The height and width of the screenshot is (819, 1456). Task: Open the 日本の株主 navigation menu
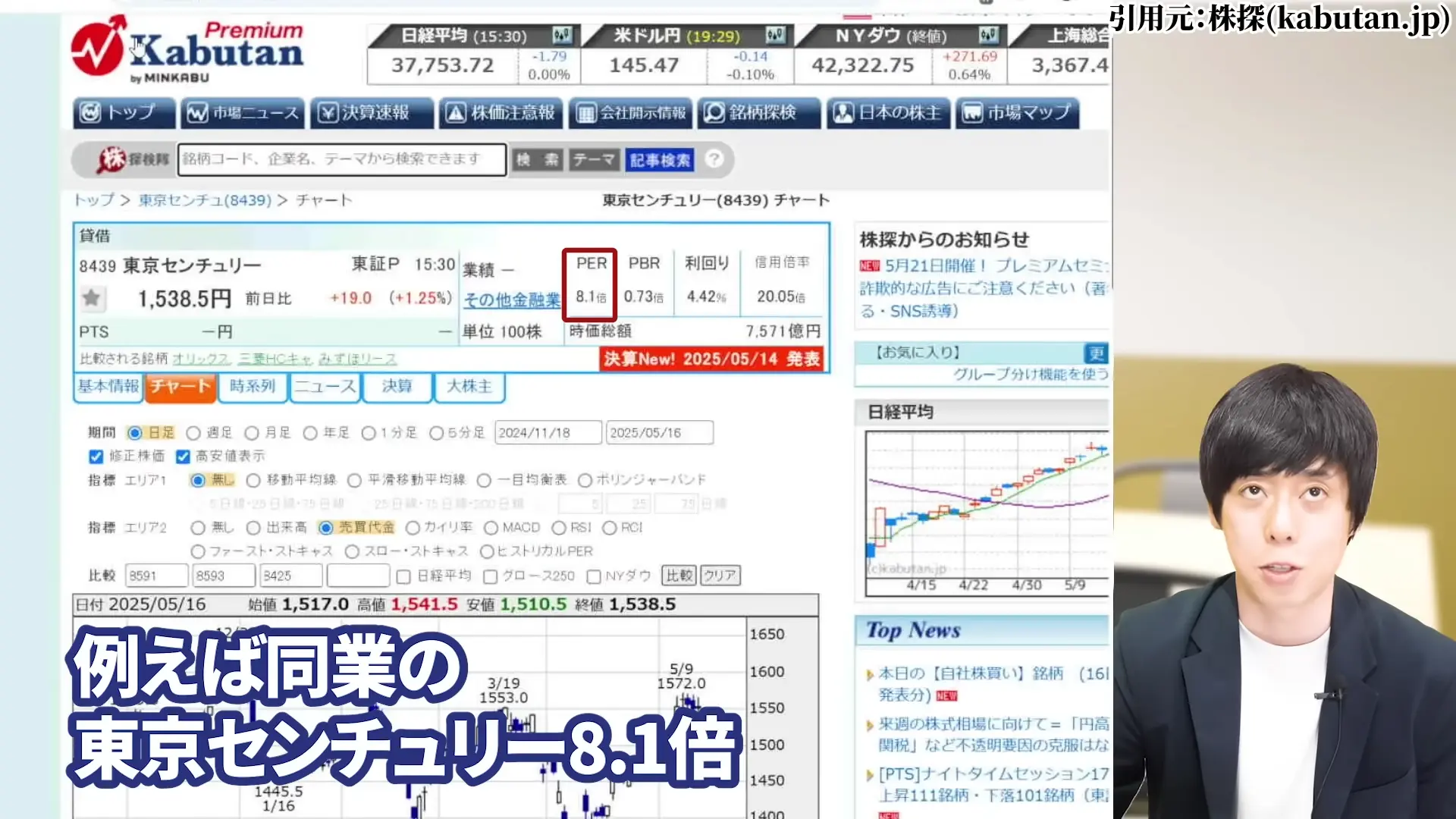point(888,113)
